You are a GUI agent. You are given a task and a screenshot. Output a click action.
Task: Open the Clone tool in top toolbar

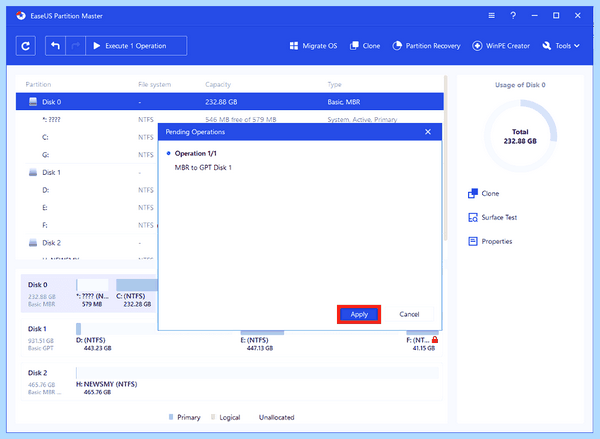(x=365, y=46)
